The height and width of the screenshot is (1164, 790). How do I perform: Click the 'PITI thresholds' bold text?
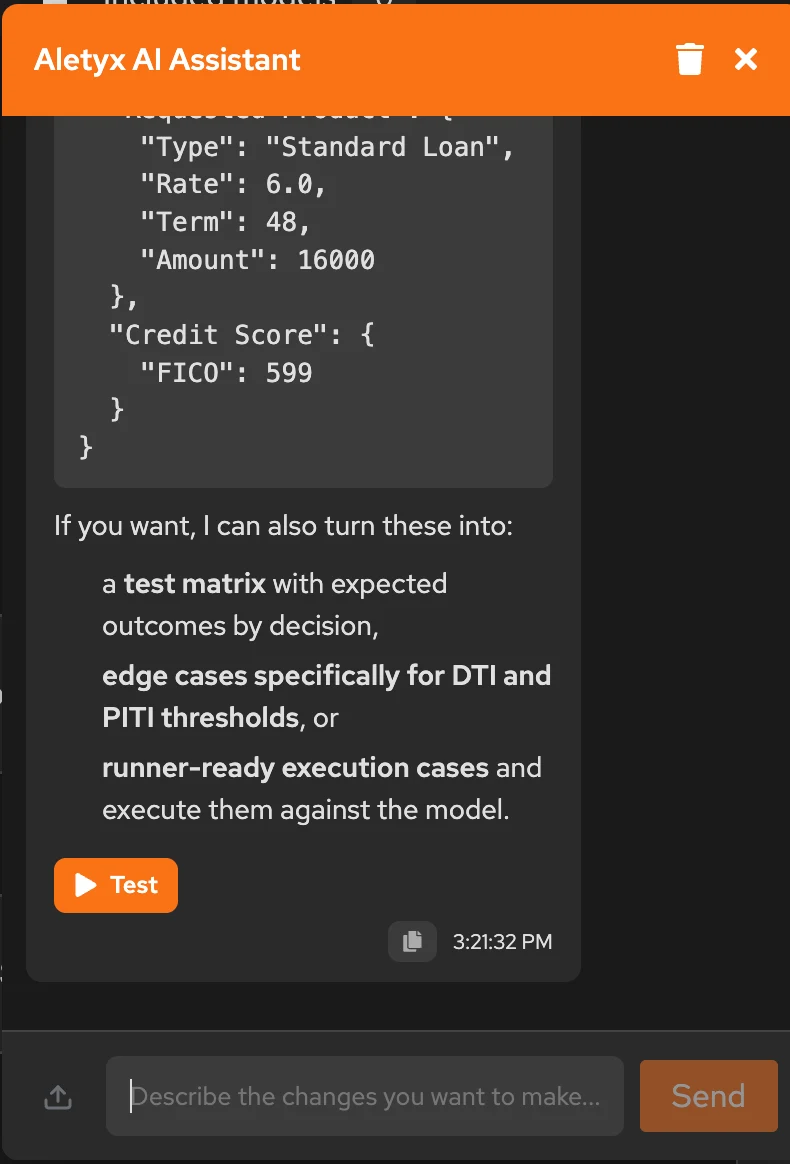[x=200, y=718]
